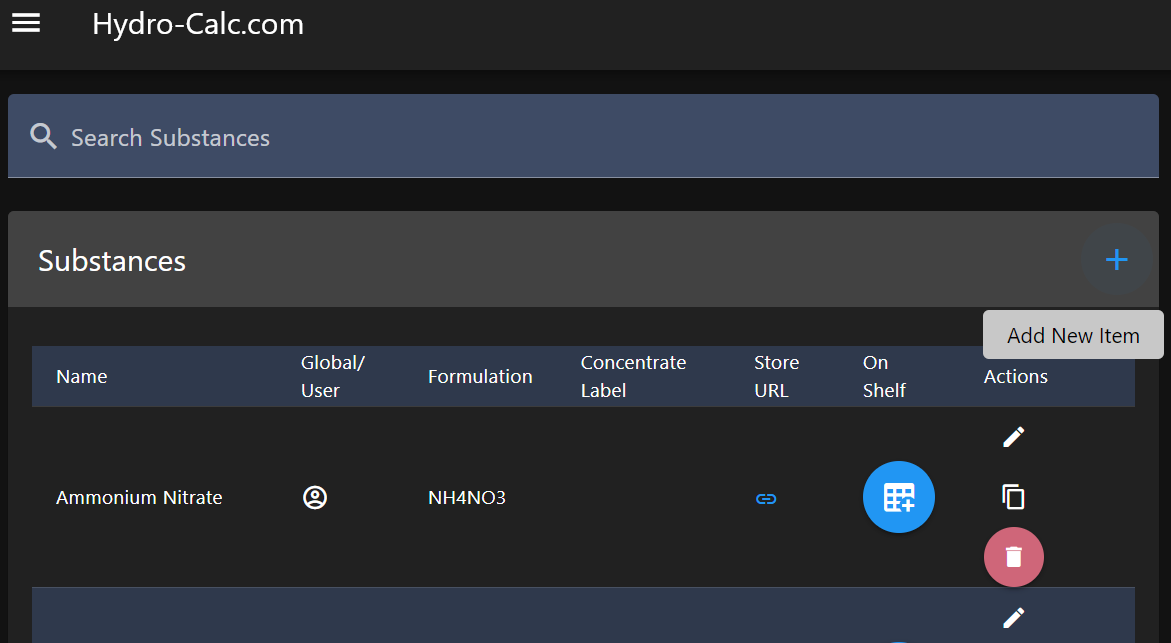Image resolution: width=1171 pixels, height=643 pixels.
Task: Click the Substances panel title
Action: (111, 260)
